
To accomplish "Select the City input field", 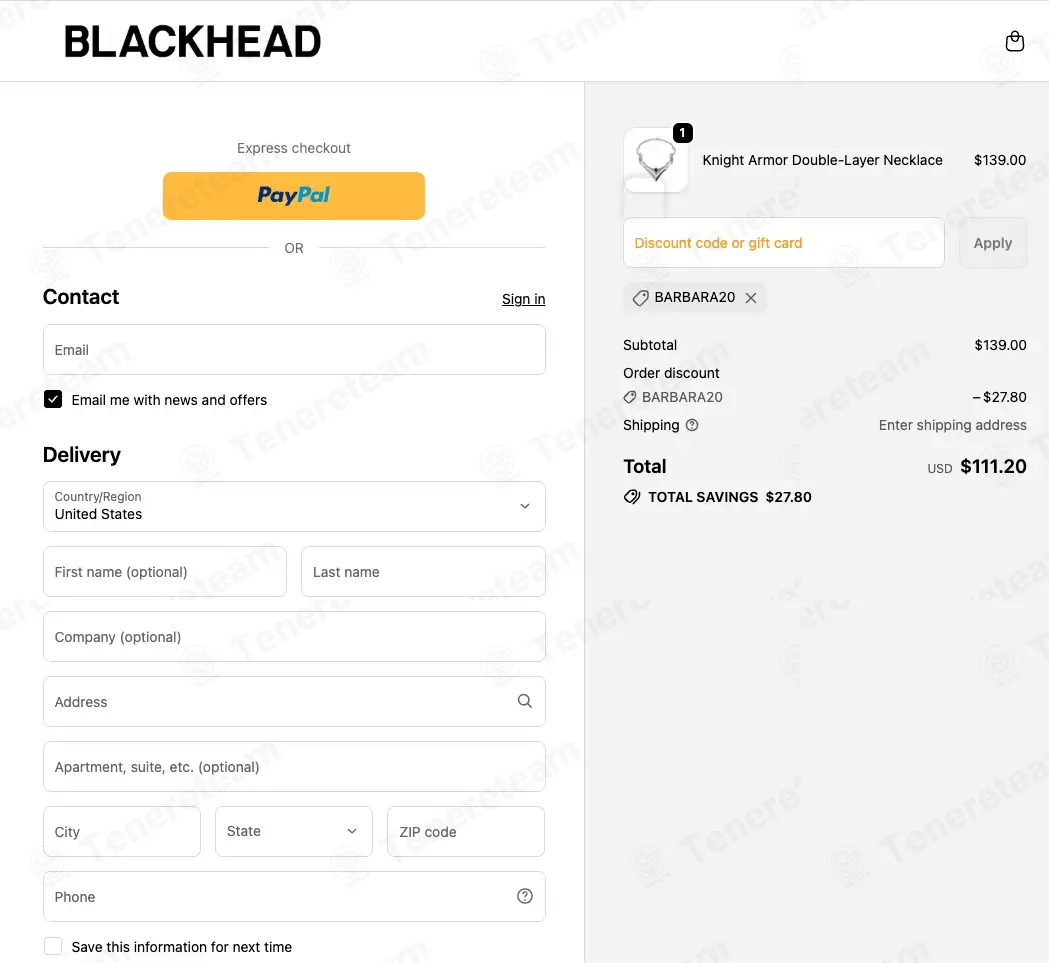I will coord(122,831).
